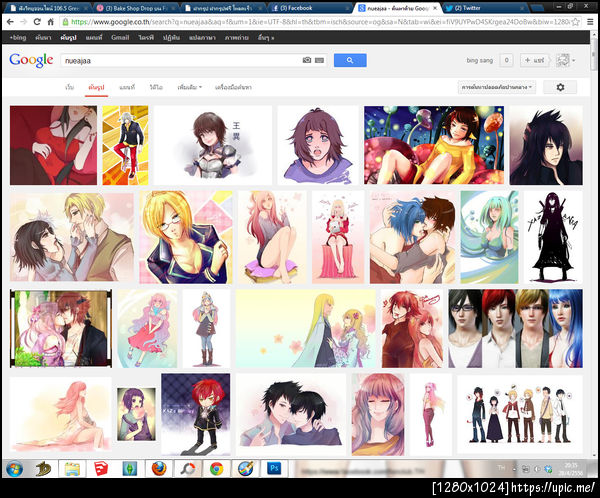Switch to the Maps results tab
The width and height of the screenshot is (600, 498).
(127, 87)
